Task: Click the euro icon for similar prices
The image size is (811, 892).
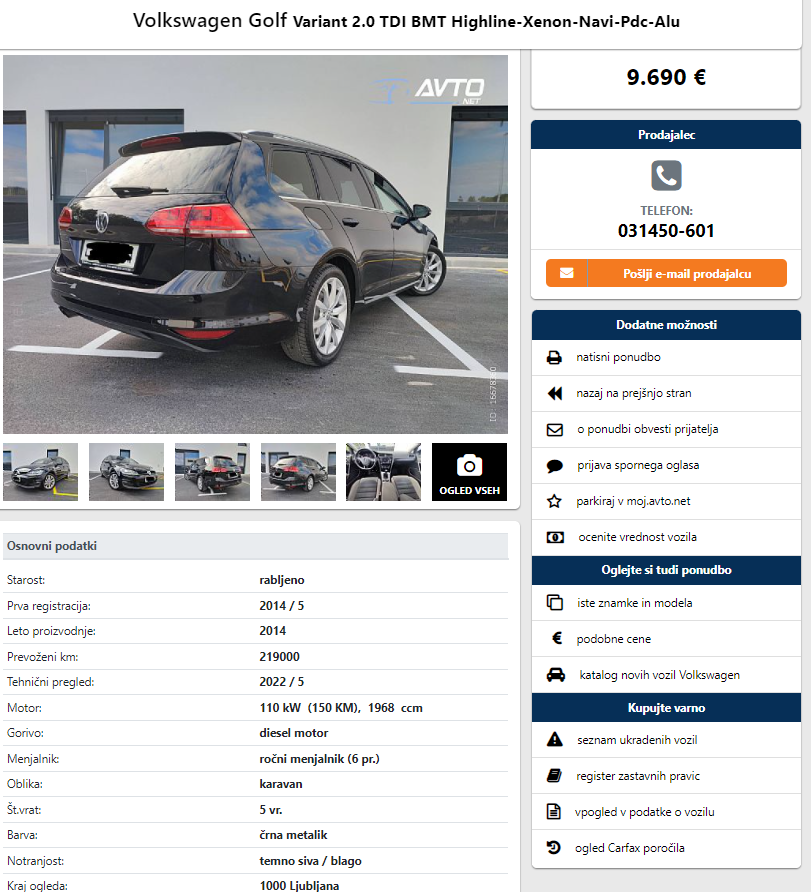Action: pos(557,638)
